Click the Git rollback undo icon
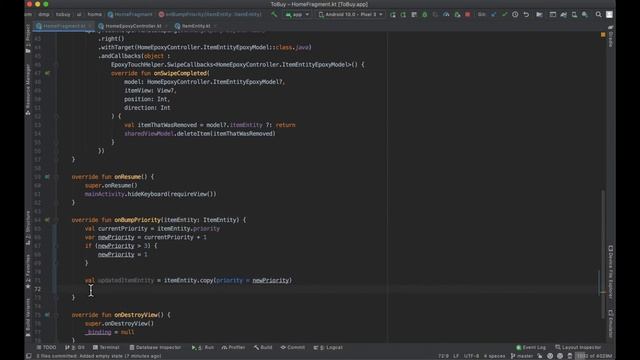 [x=526, y=15]
